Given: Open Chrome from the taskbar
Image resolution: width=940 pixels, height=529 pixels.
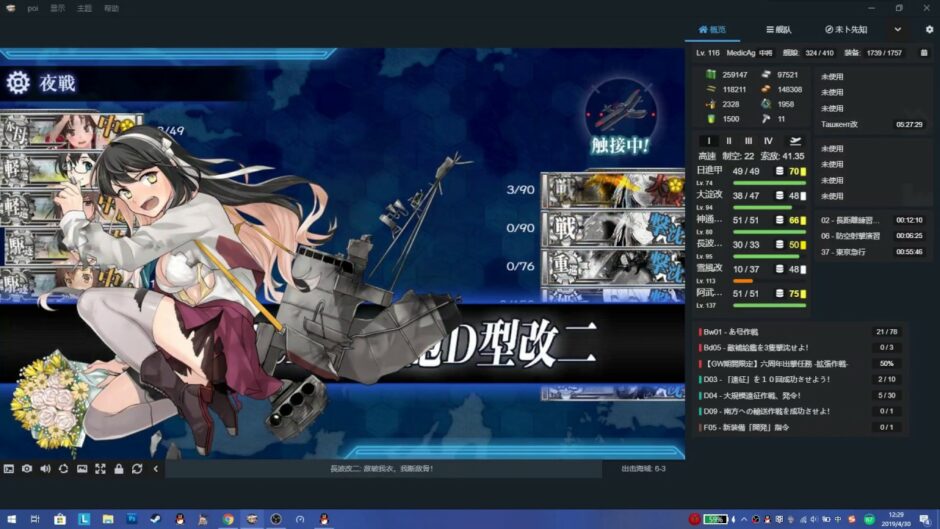Looking at the screenshot, I should coord(228,519).
